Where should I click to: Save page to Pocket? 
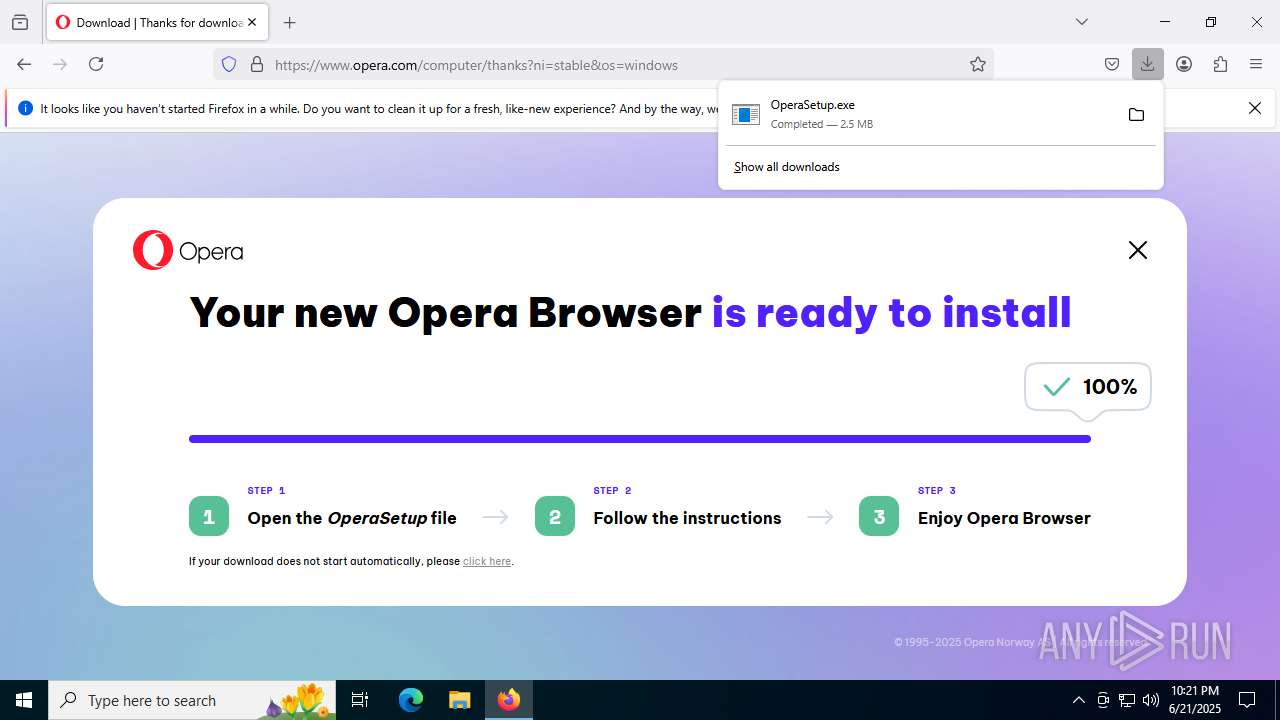(x=1112, y=64)
